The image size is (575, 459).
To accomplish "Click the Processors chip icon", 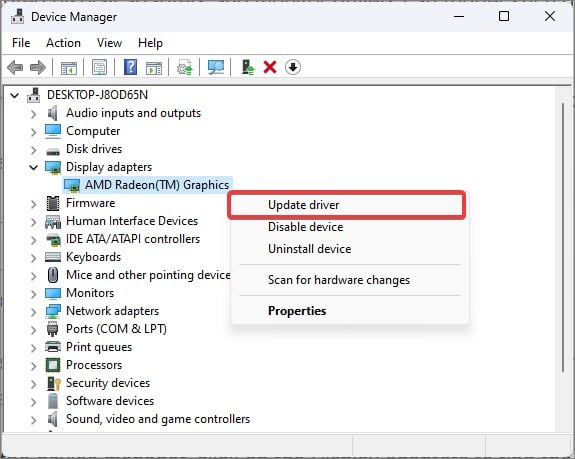I will tap(53, 365).
